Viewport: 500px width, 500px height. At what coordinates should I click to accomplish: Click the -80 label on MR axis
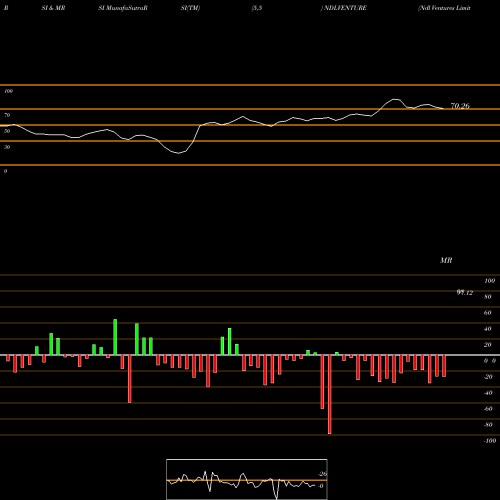(x=488, y=425)
